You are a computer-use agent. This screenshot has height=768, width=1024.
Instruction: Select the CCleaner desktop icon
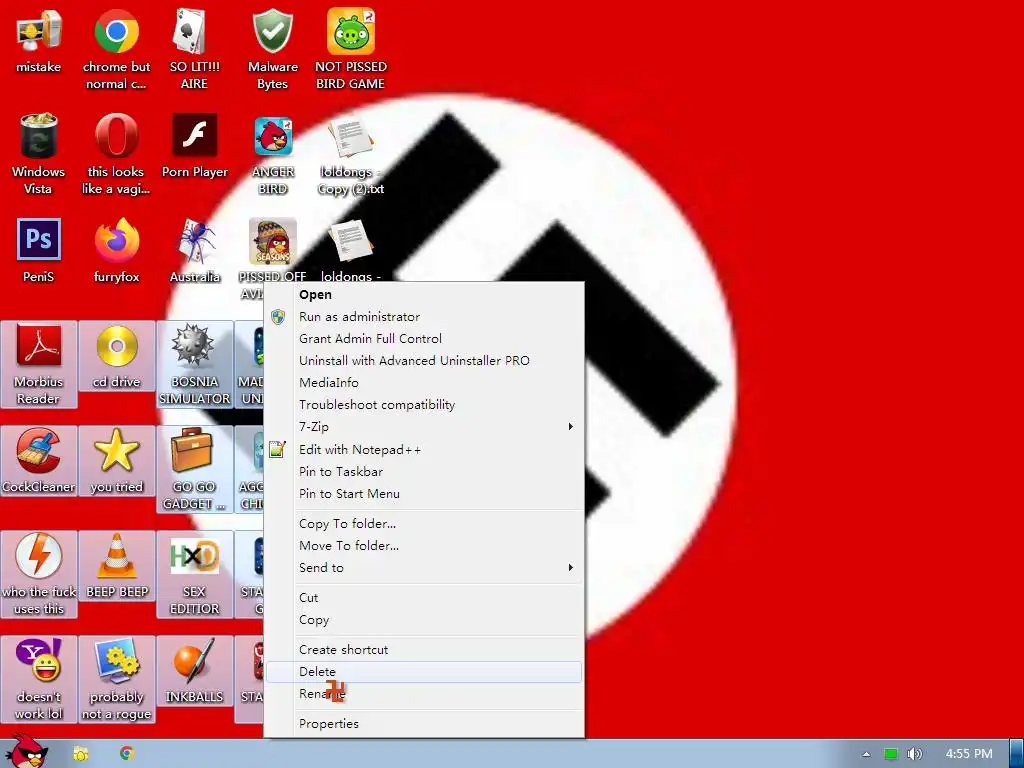pos(39,460)
